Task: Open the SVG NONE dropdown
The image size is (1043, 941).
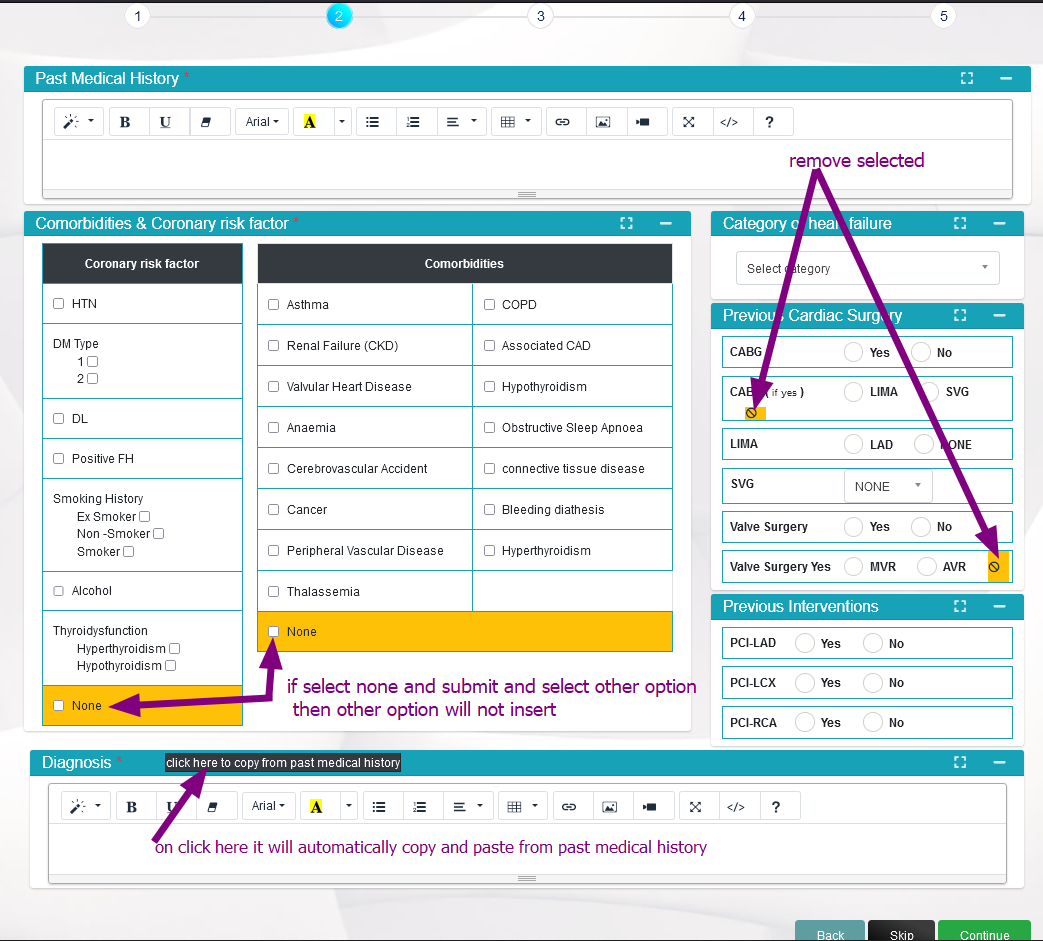Action: coord(888,486)
